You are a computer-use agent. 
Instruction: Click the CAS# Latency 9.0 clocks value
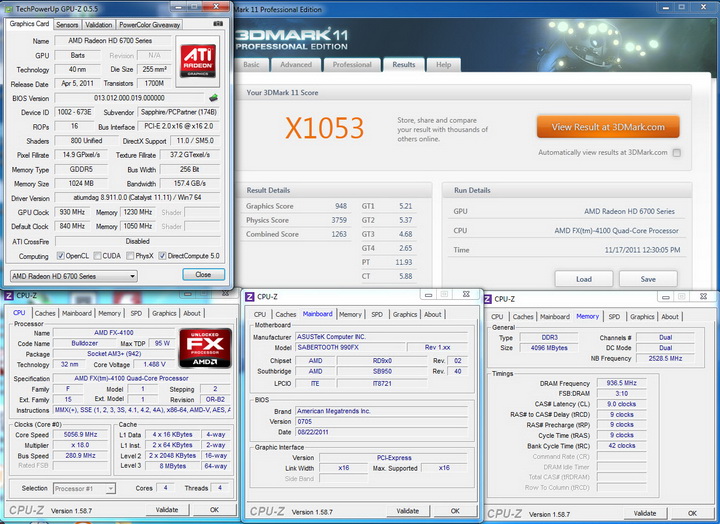click(621, 404)
